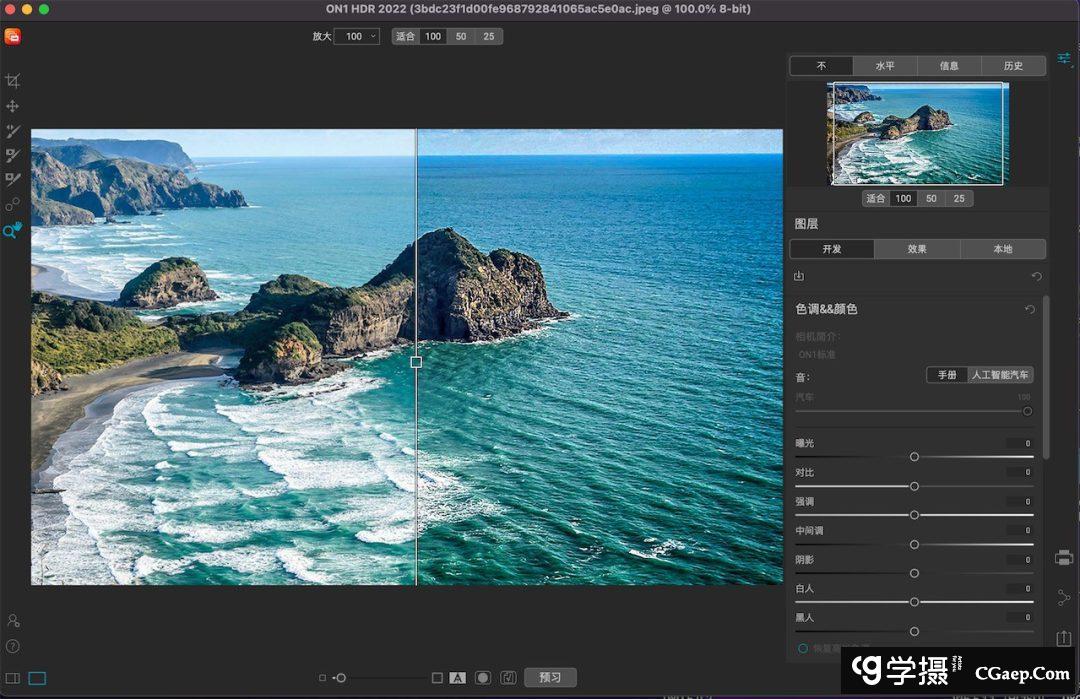Viewport: 1080px width, 699px height.
Task: Select the Crop tool
Action: (13, 81)
